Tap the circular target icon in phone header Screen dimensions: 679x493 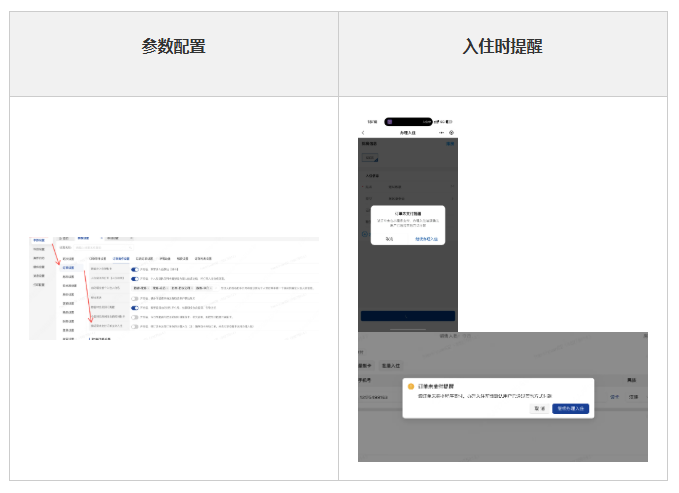(451, 133)
